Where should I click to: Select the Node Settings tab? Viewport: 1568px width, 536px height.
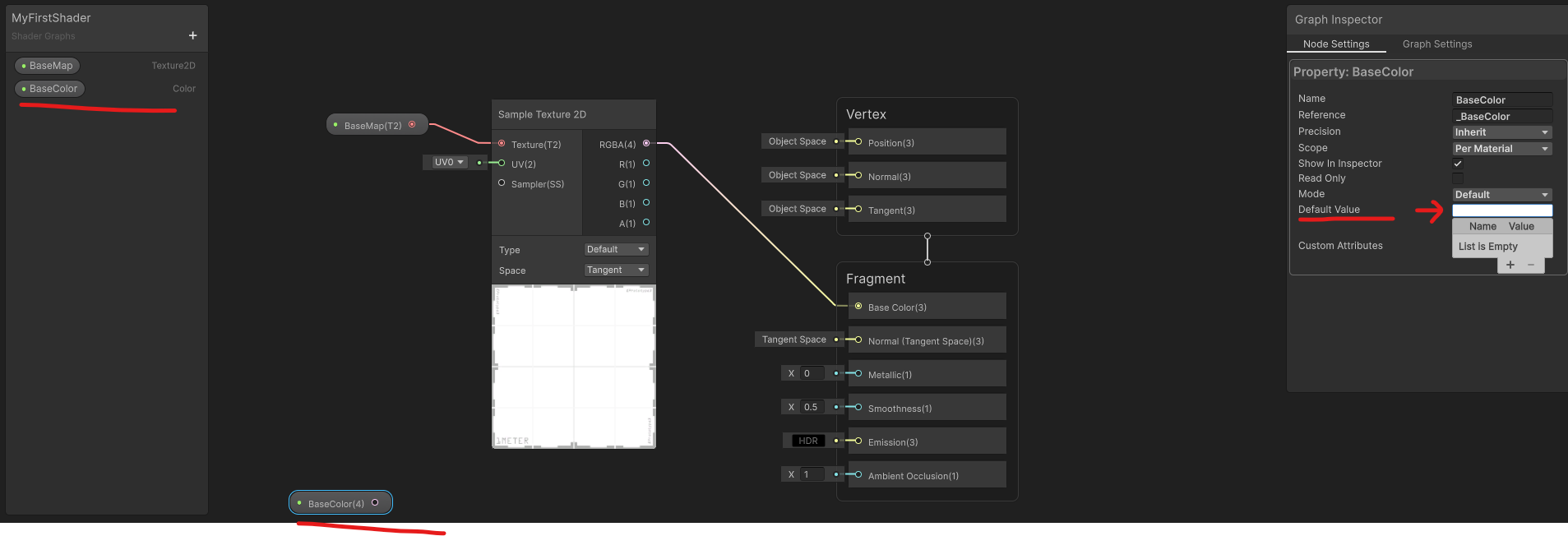[x=1336, y=44]
